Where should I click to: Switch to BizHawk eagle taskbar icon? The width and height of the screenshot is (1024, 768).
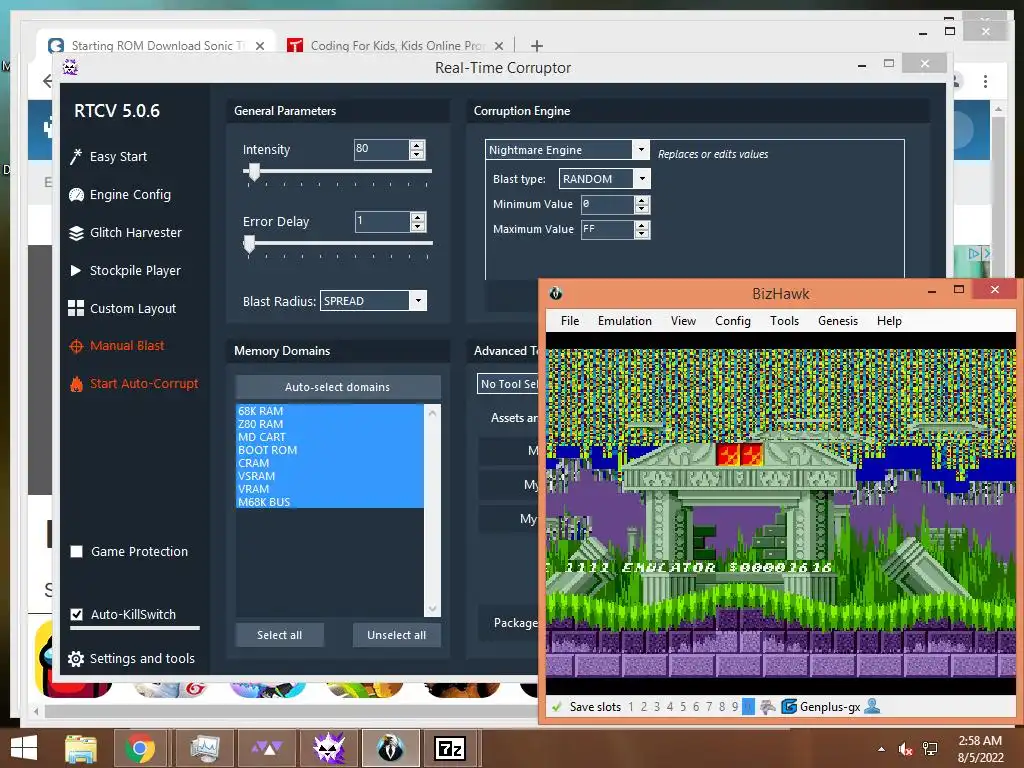(x=391, y=748)
